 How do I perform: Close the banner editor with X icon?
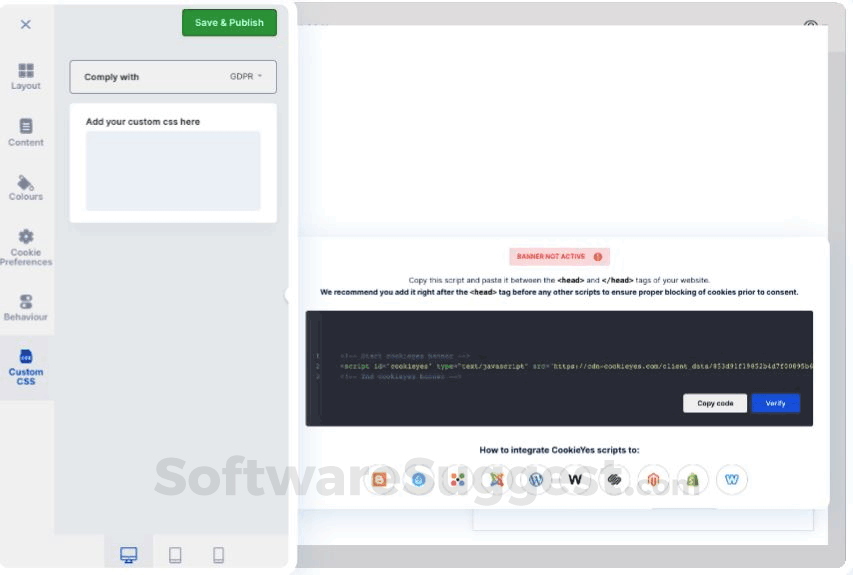click(26, 24)
